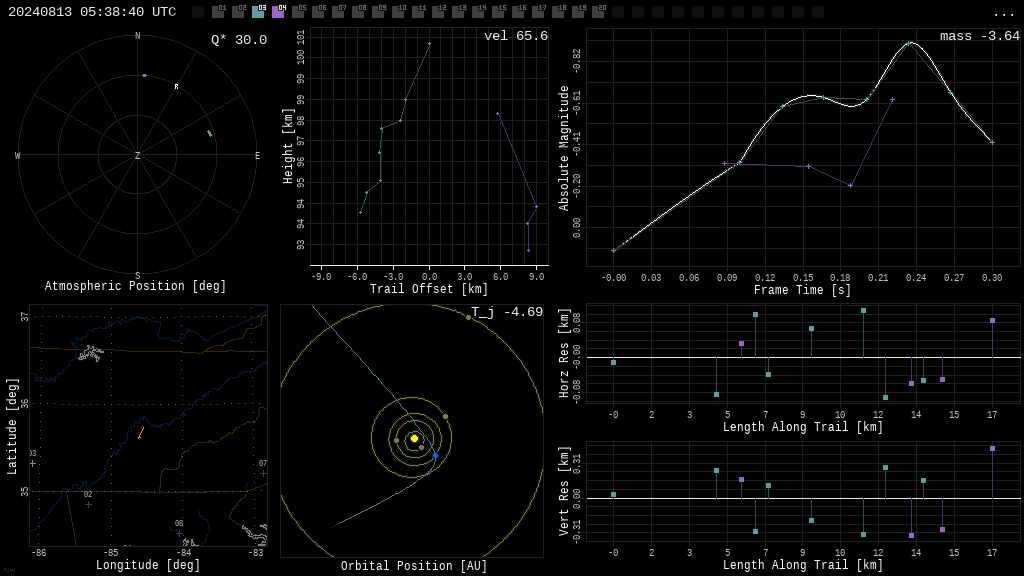
Task: Click the R radiant marker on polar plot
Action: [x=176, y=86]
